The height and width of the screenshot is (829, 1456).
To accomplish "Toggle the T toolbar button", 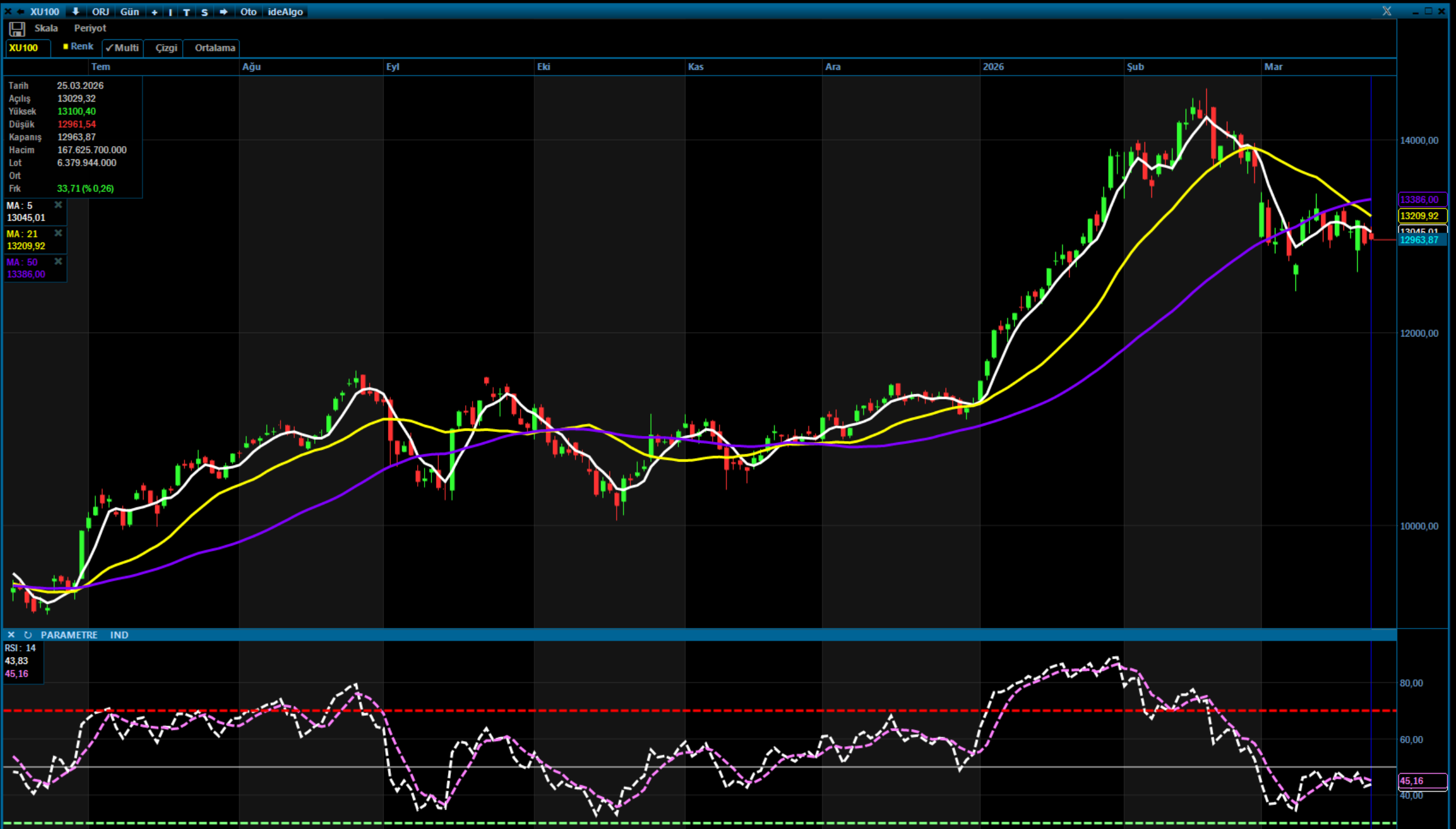I will click(186, 12).
